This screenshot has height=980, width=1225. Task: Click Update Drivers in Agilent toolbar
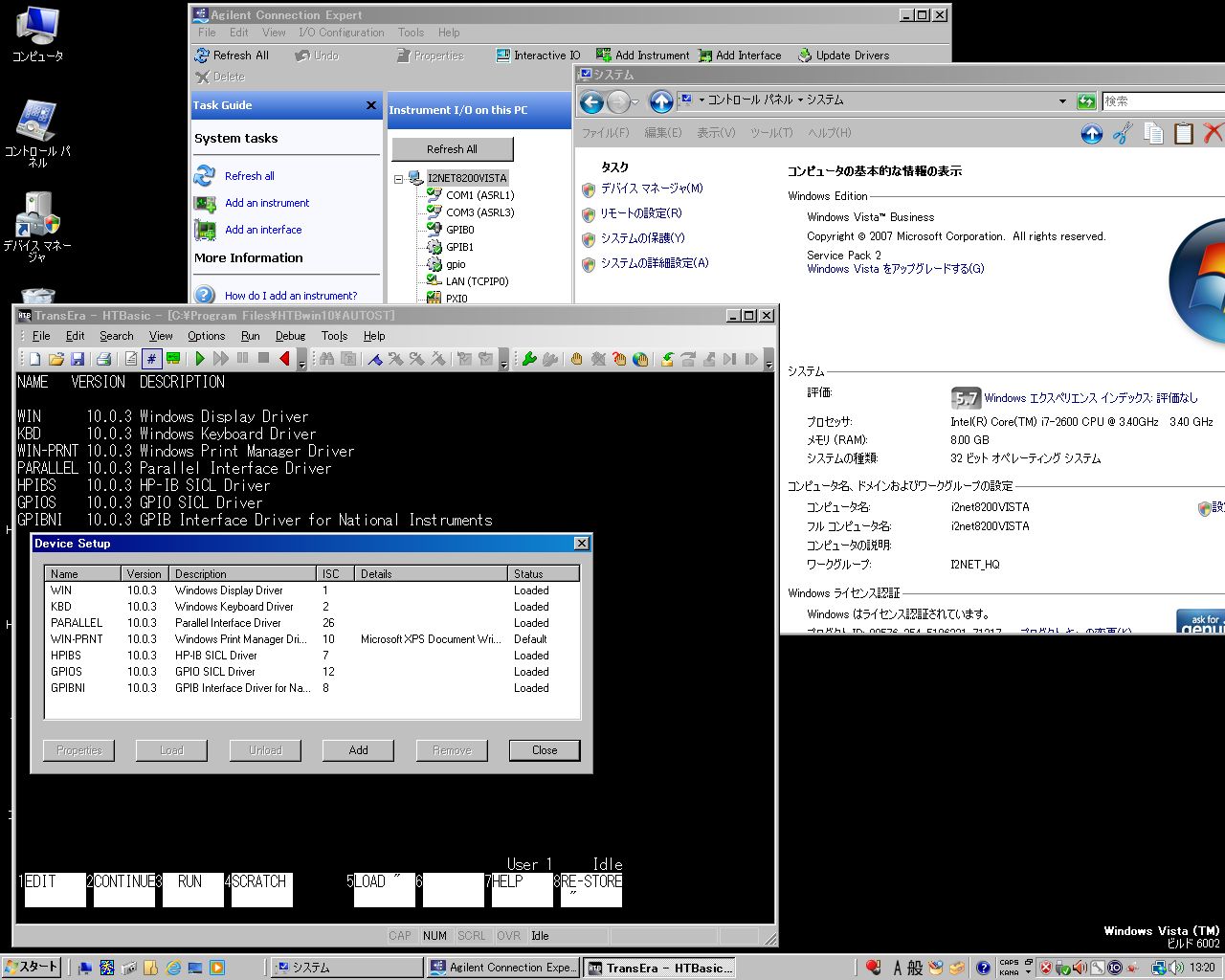click(x=843, y=56)
